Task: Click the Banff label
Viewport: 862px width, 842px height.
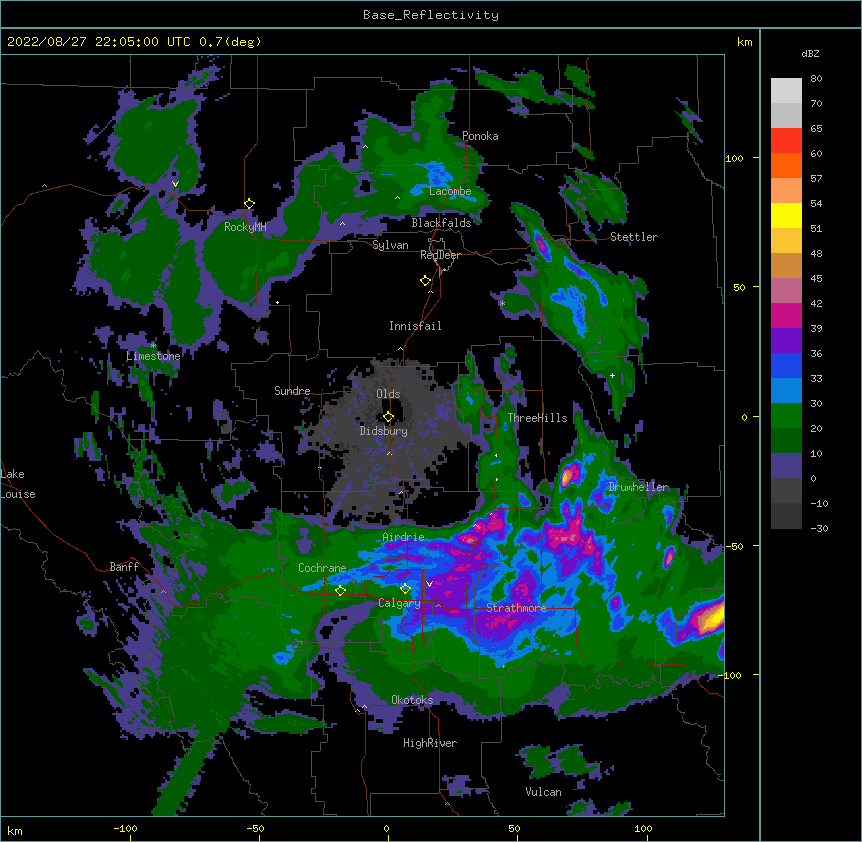Action: click(124, 567)
